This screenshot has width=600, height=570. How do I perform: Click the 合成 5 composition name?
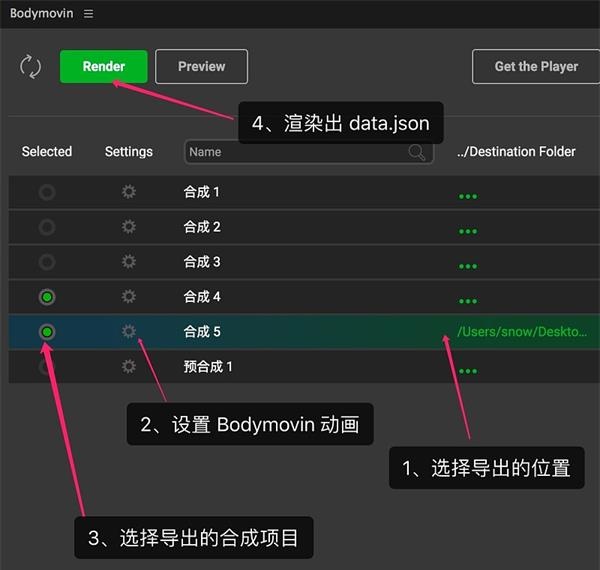pos(202,332)
